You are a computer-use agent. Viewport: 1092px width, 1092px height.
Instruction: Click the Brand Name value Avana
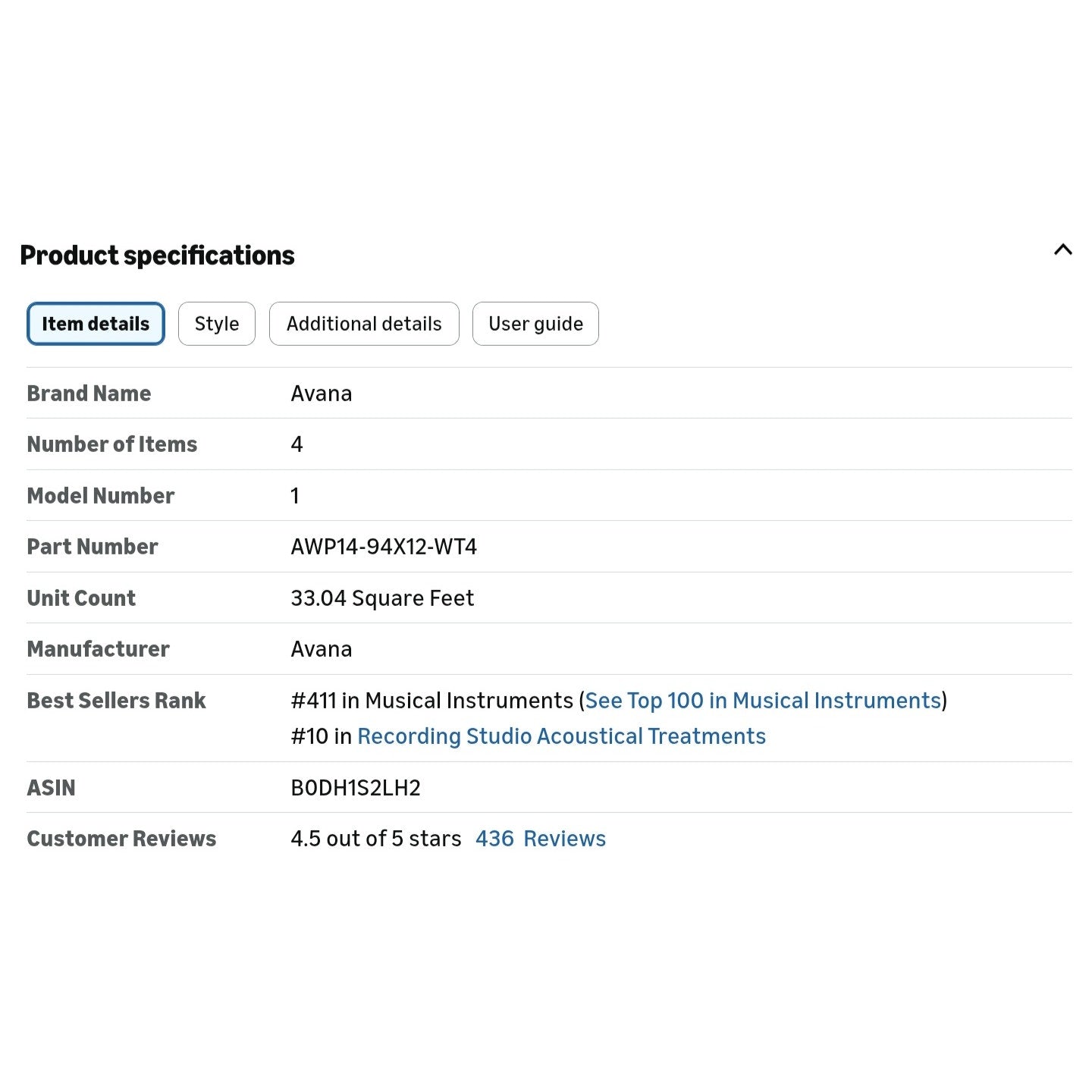(x=322, y=394)
